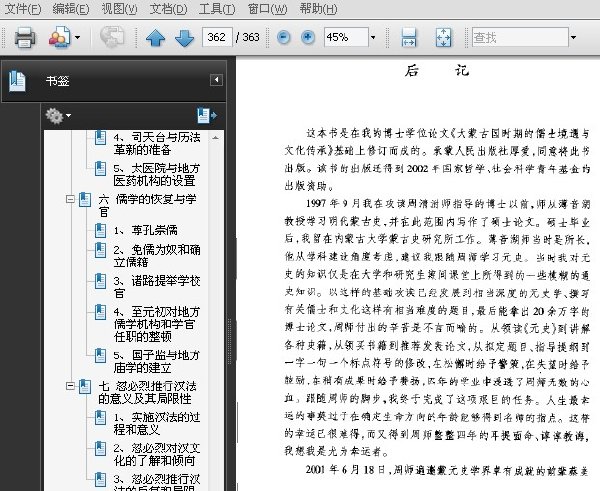Click bookmark icon beside 4、至元初对地方儒学机构
Viewport: 600px width, 491px height.
100,312
